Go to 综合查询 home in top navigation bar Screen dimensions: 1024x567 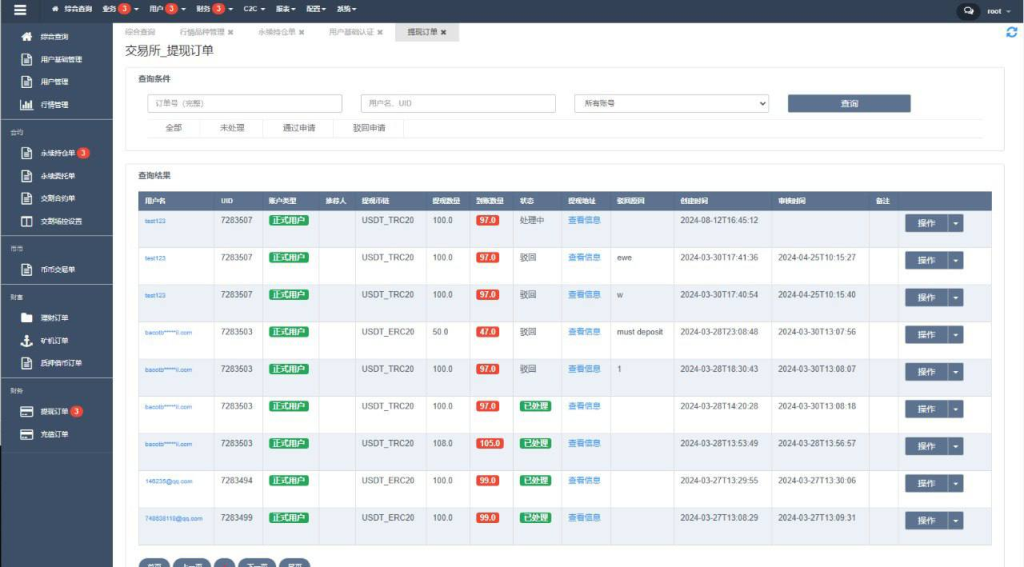click(72, 9)
